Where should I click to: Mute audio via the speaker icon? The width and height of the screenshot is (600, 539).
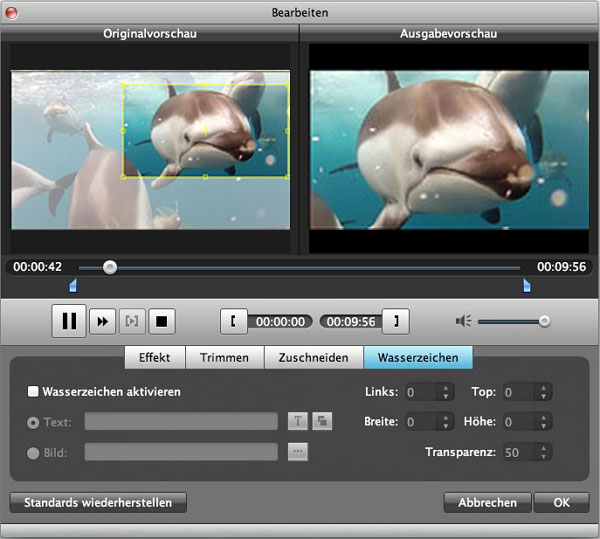pos(463,321)
